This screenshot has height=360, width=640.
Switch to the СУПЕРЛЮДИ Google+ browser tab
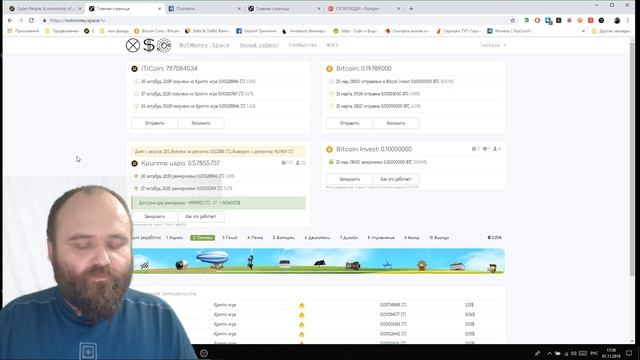click(363, 9)
